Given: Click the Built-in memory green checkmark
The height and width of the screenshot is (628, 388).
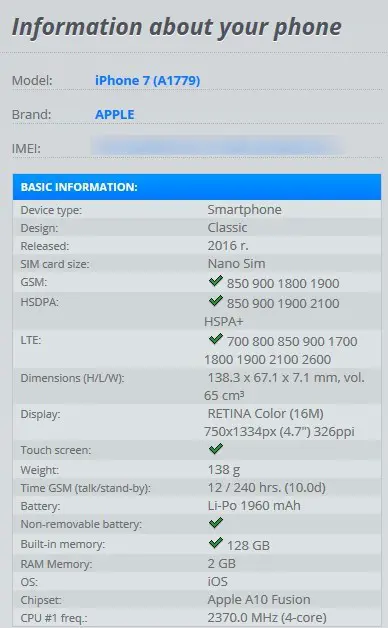Looking at the screenshot, I should 215,543.
